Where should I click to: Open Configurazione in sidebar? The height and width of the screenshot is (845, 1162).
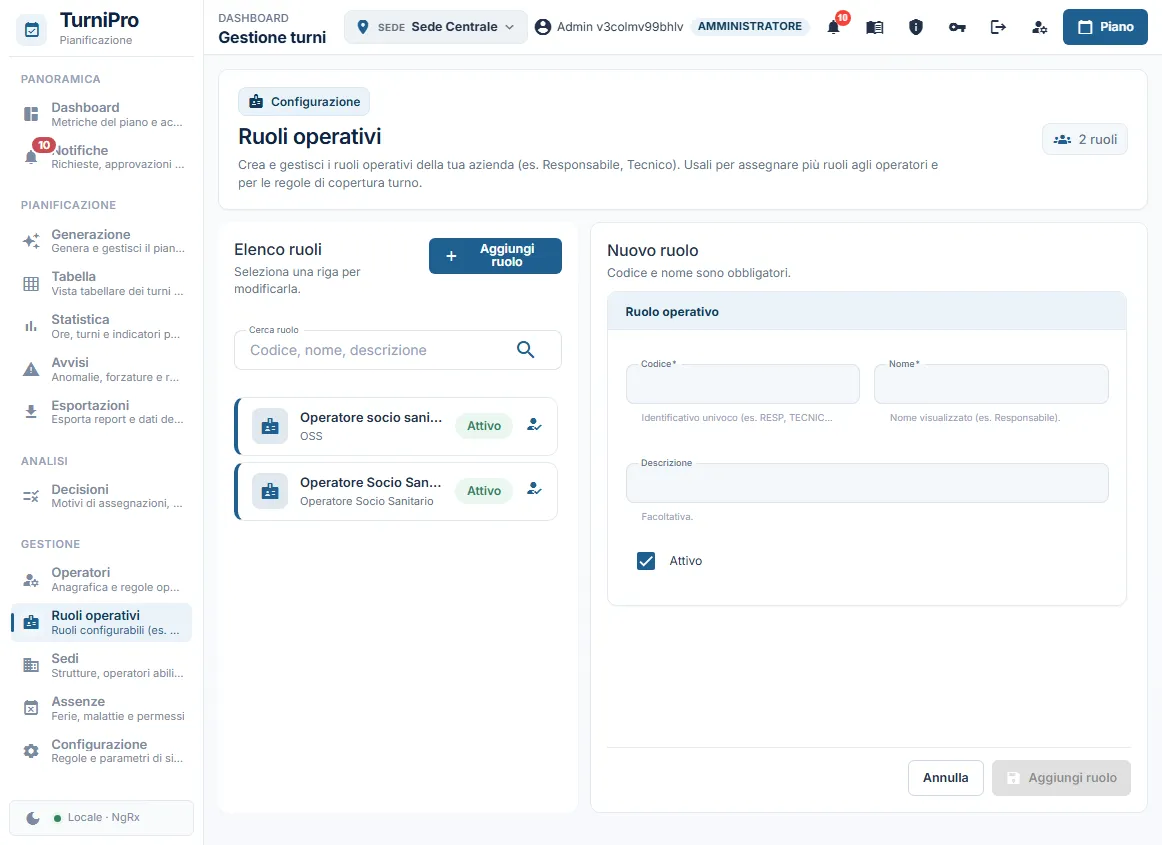[102, 751]
